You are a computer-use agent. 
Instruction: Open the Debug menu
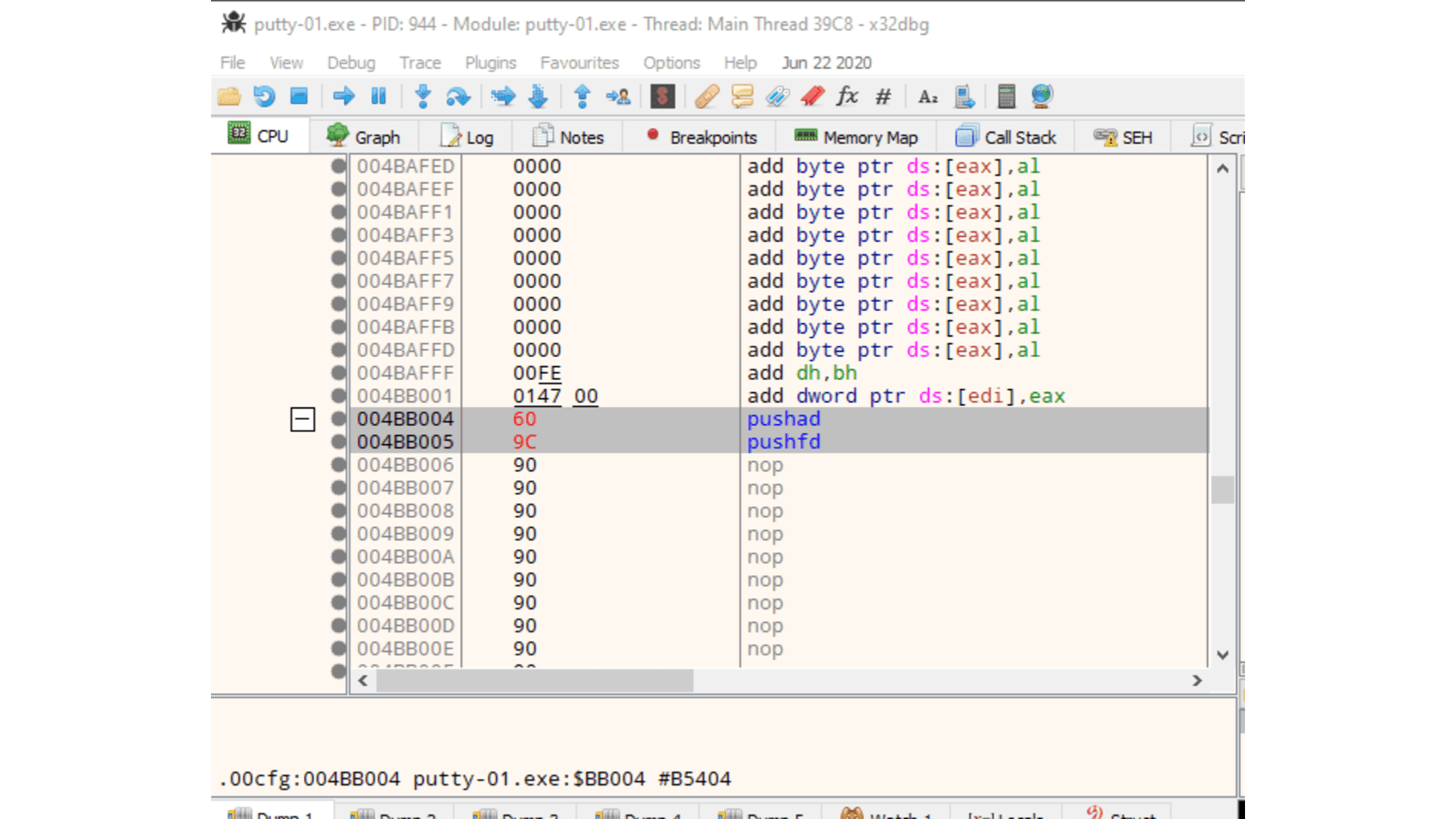(351, 62)
